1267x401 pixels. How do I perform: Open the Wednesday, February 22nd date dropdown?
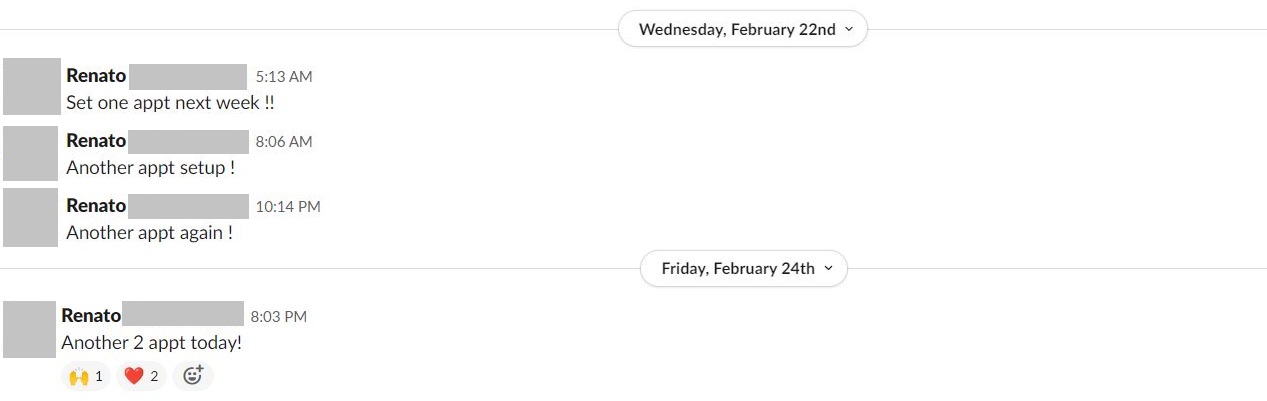(x=743, y=29)
